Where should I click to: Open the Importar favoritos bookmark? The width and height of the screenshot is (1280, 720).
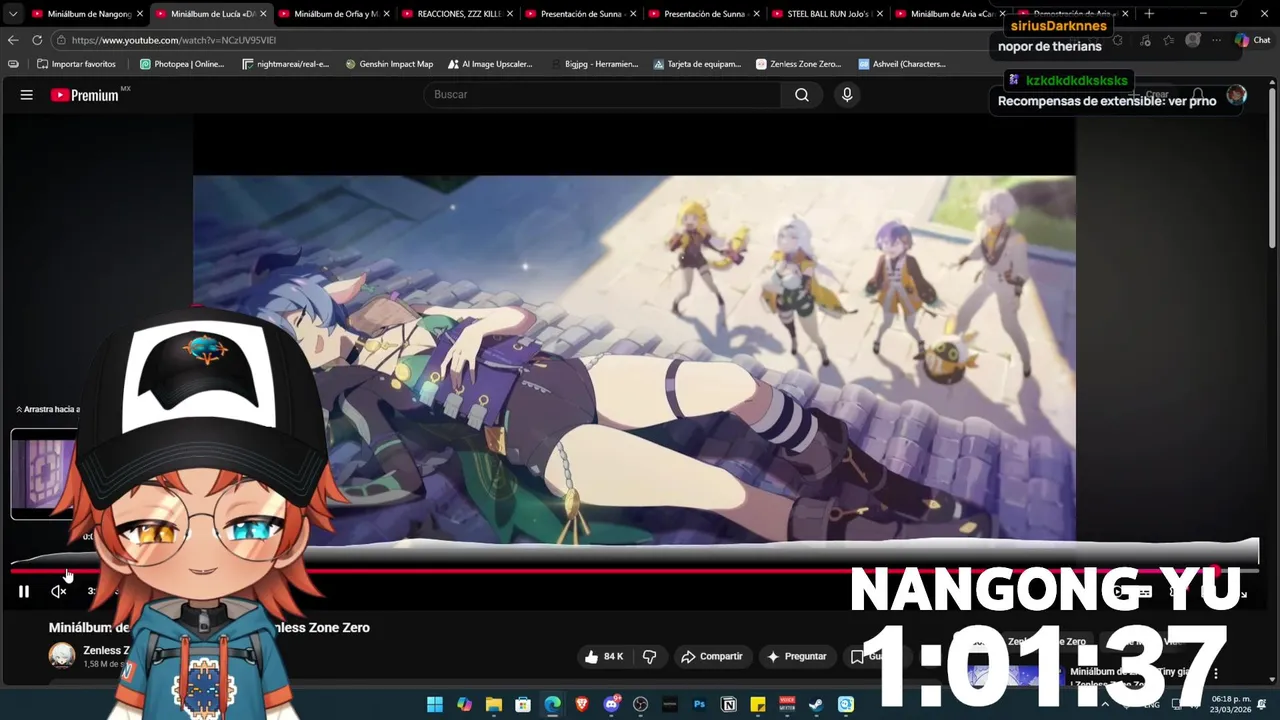point(76,64)
